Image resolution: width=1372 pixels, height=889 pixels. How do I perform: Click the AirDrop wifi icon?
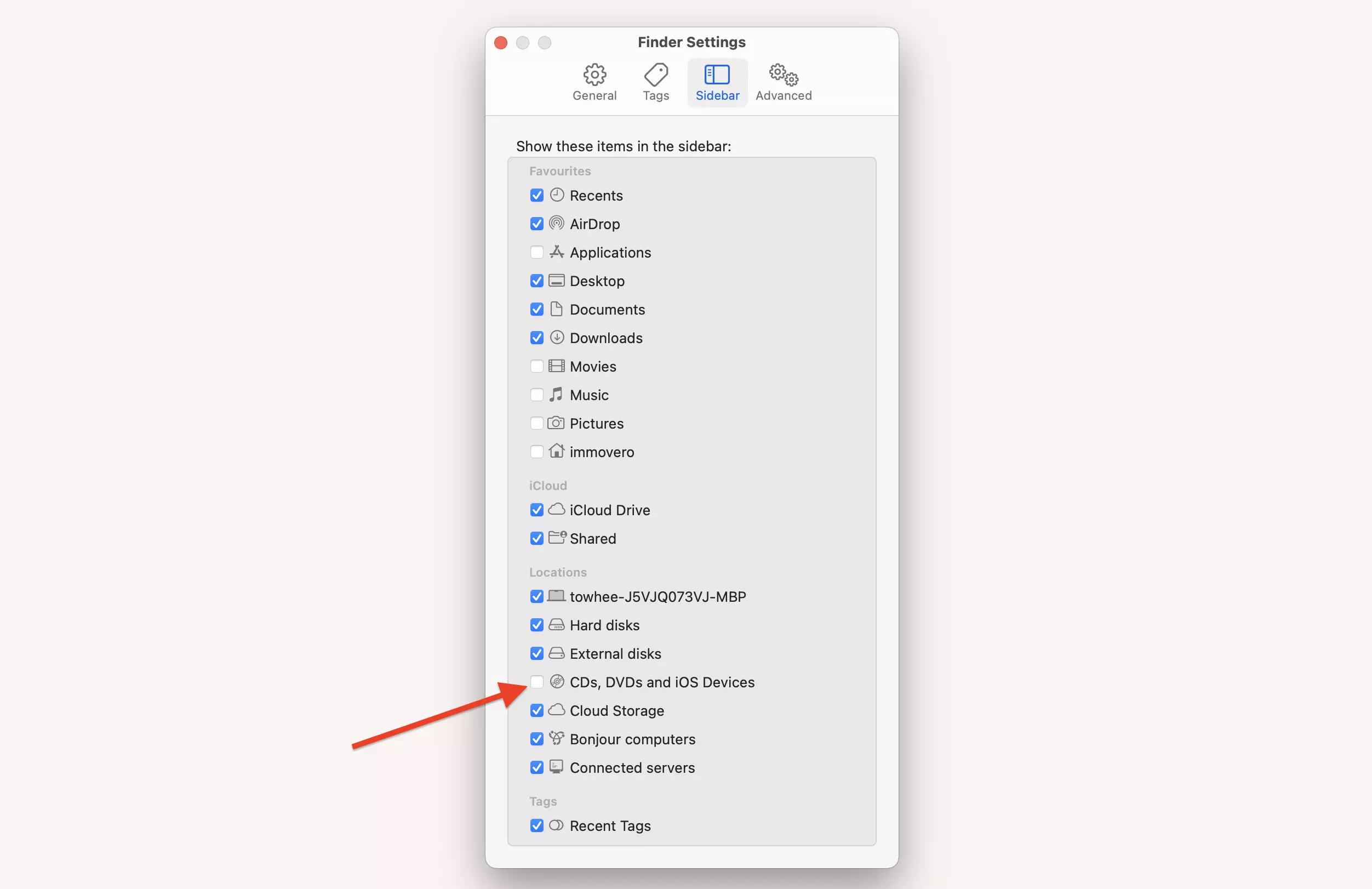(556, 224)
